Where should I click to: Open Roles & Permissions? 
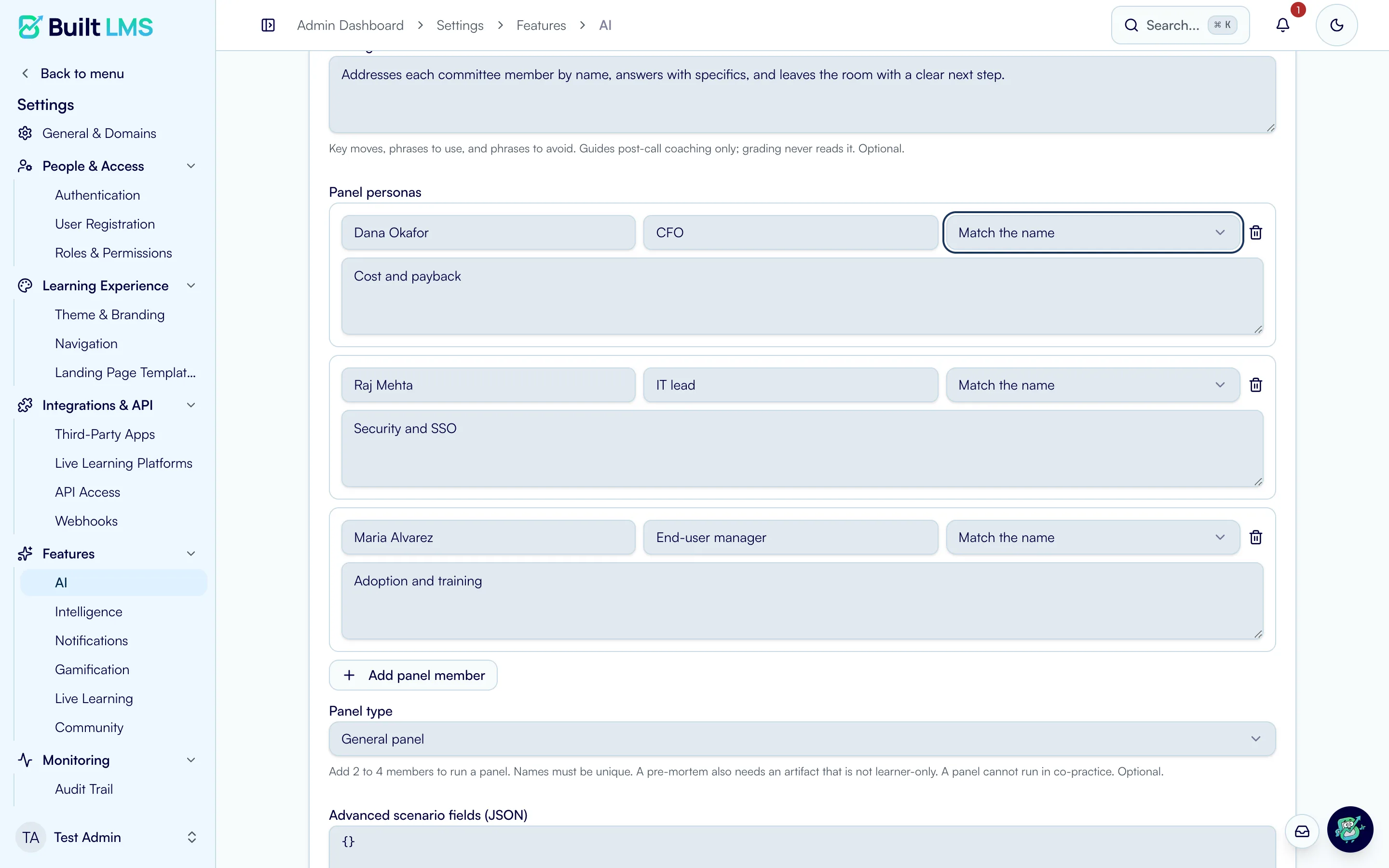114,253
